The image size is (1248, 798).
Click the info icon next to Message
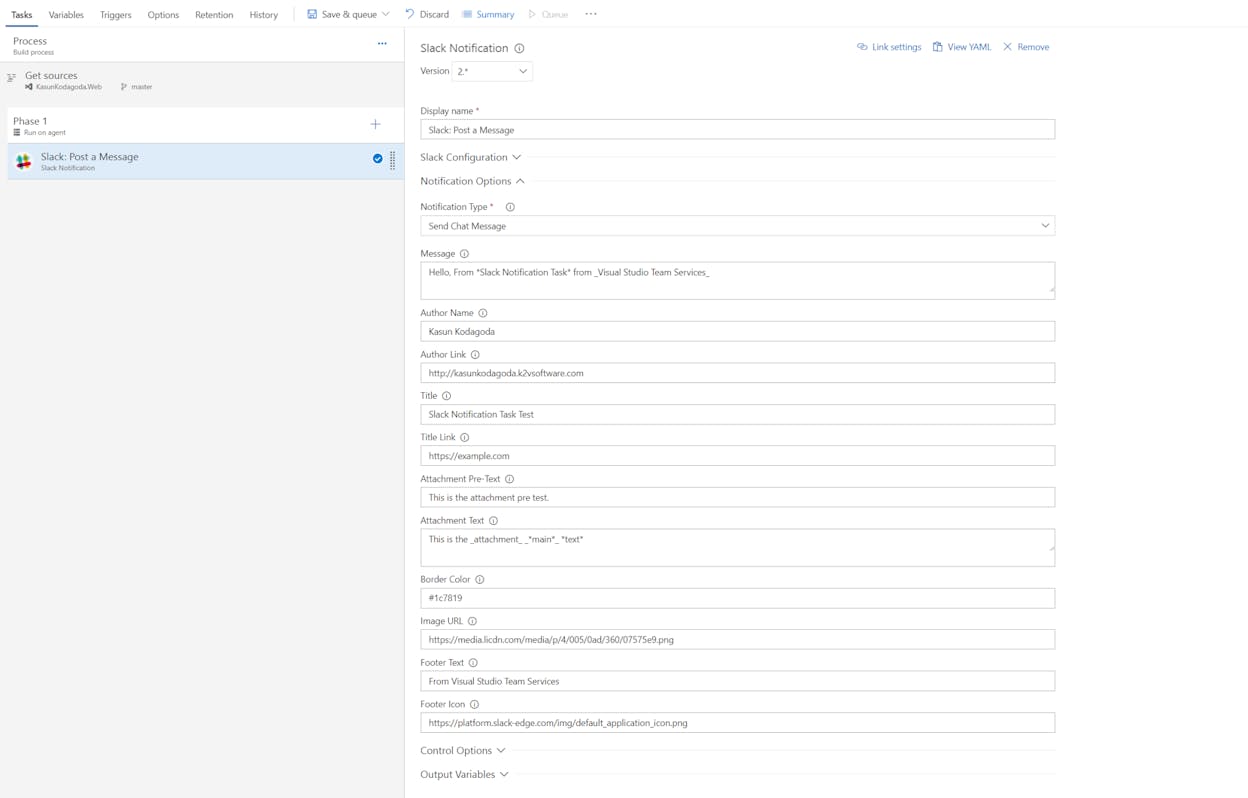coord(464,254)
